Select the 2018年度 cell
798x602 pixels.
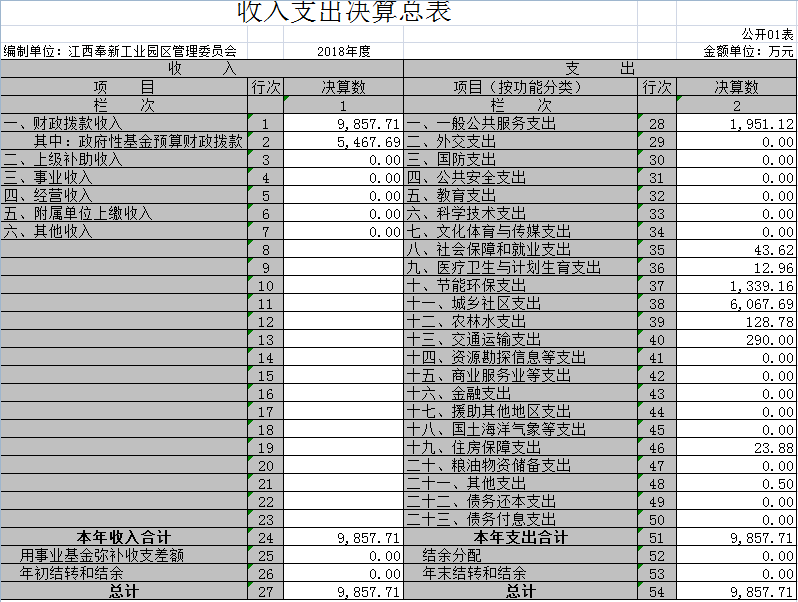coord(343,51)
